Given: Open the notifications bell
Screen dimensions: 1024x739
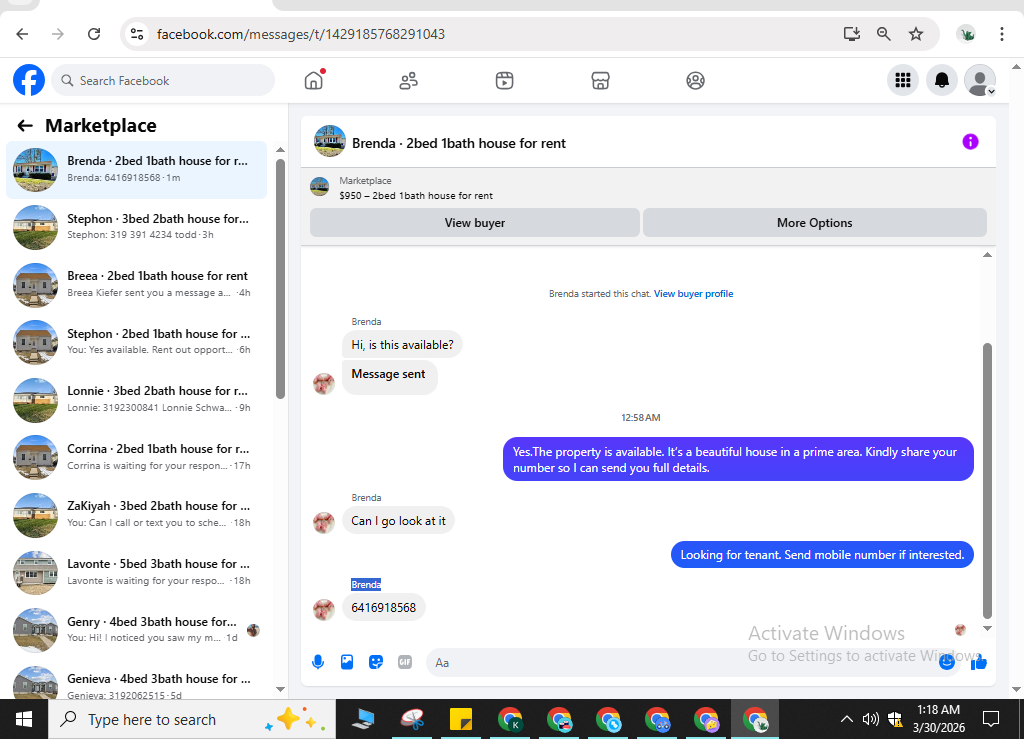Looking at the screenshot, I should click(942, 80).
